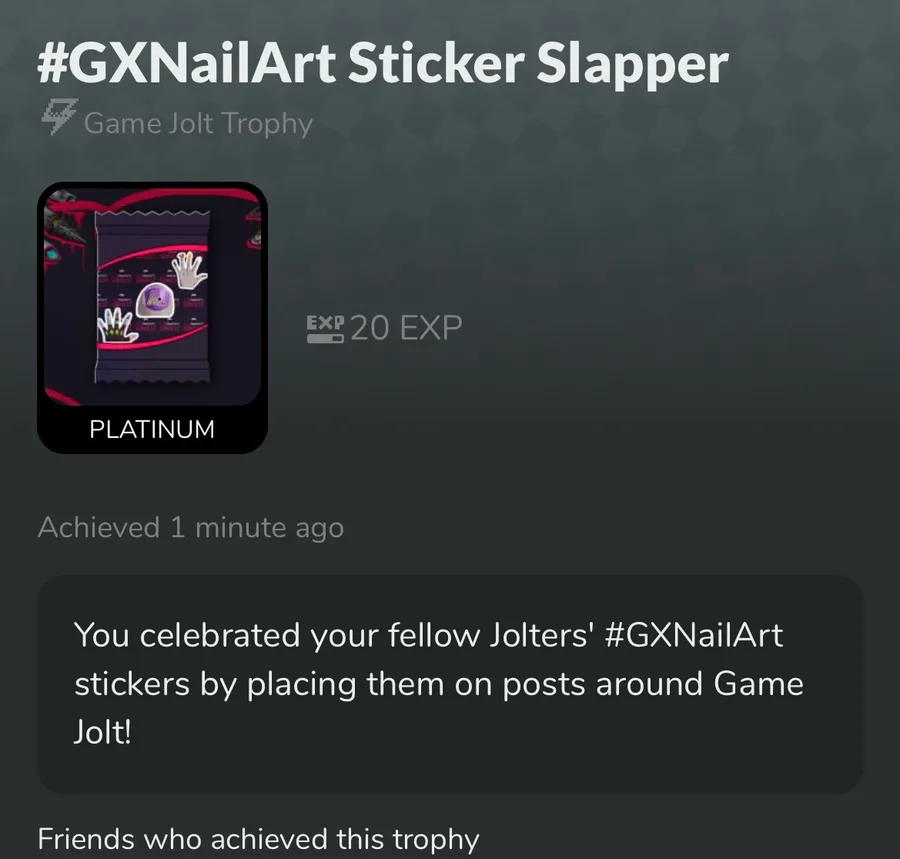Viewport: 900px width, 859px height.
Task: Click the zigzag top edge of sticker pack
Action: point(153,213)
